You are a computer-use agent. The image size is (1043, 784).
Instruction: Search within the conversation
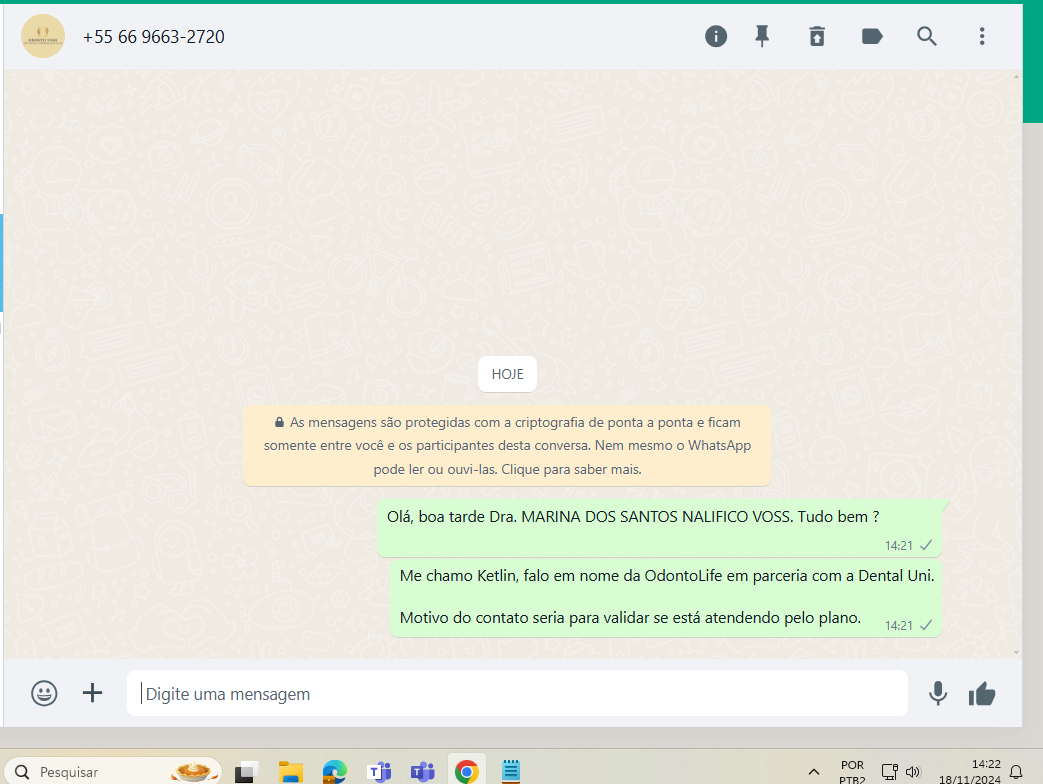tap(927, 36)
